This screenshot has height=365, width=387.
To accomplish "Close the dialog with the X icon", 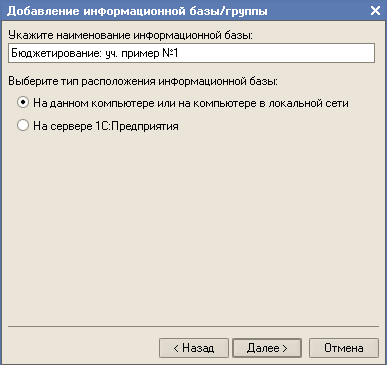I will click(x=375, y=11).
